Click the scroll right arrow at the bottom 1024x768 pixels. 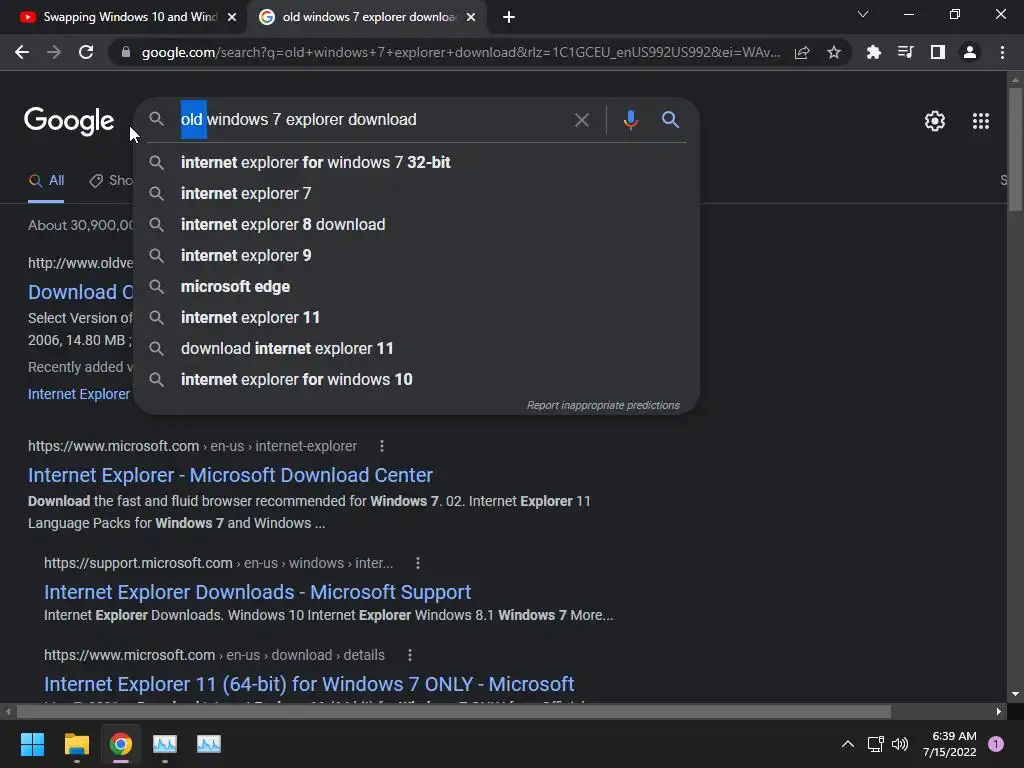[999, 711]
